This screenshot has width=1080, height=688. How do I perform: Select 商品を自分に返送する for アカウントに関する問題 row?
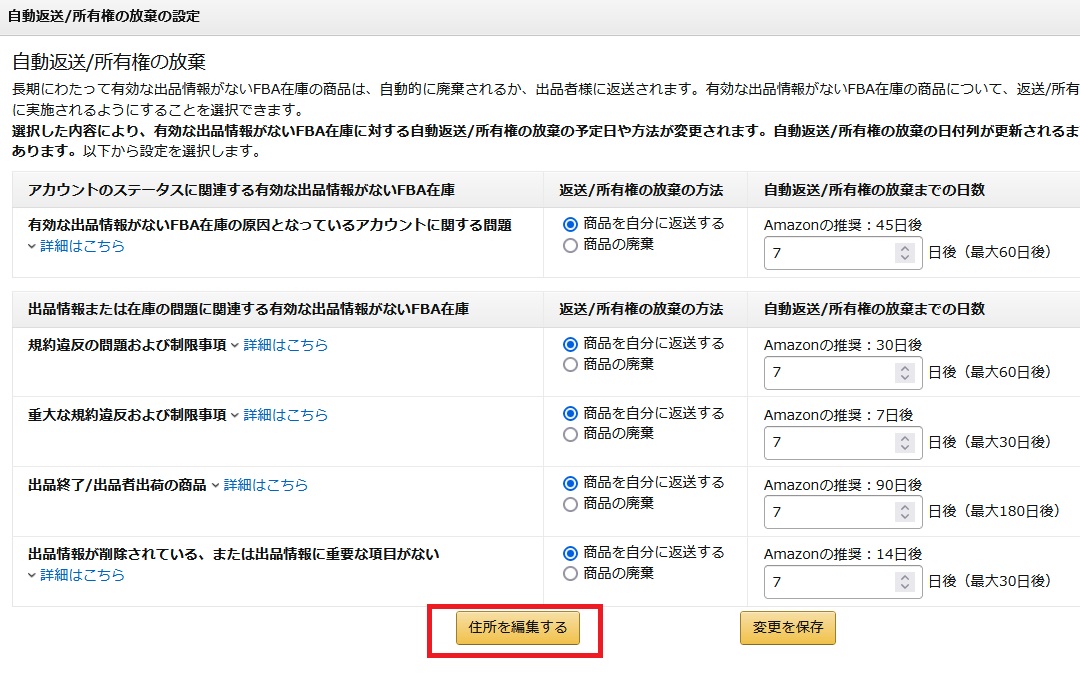click(x=570, y=225)
